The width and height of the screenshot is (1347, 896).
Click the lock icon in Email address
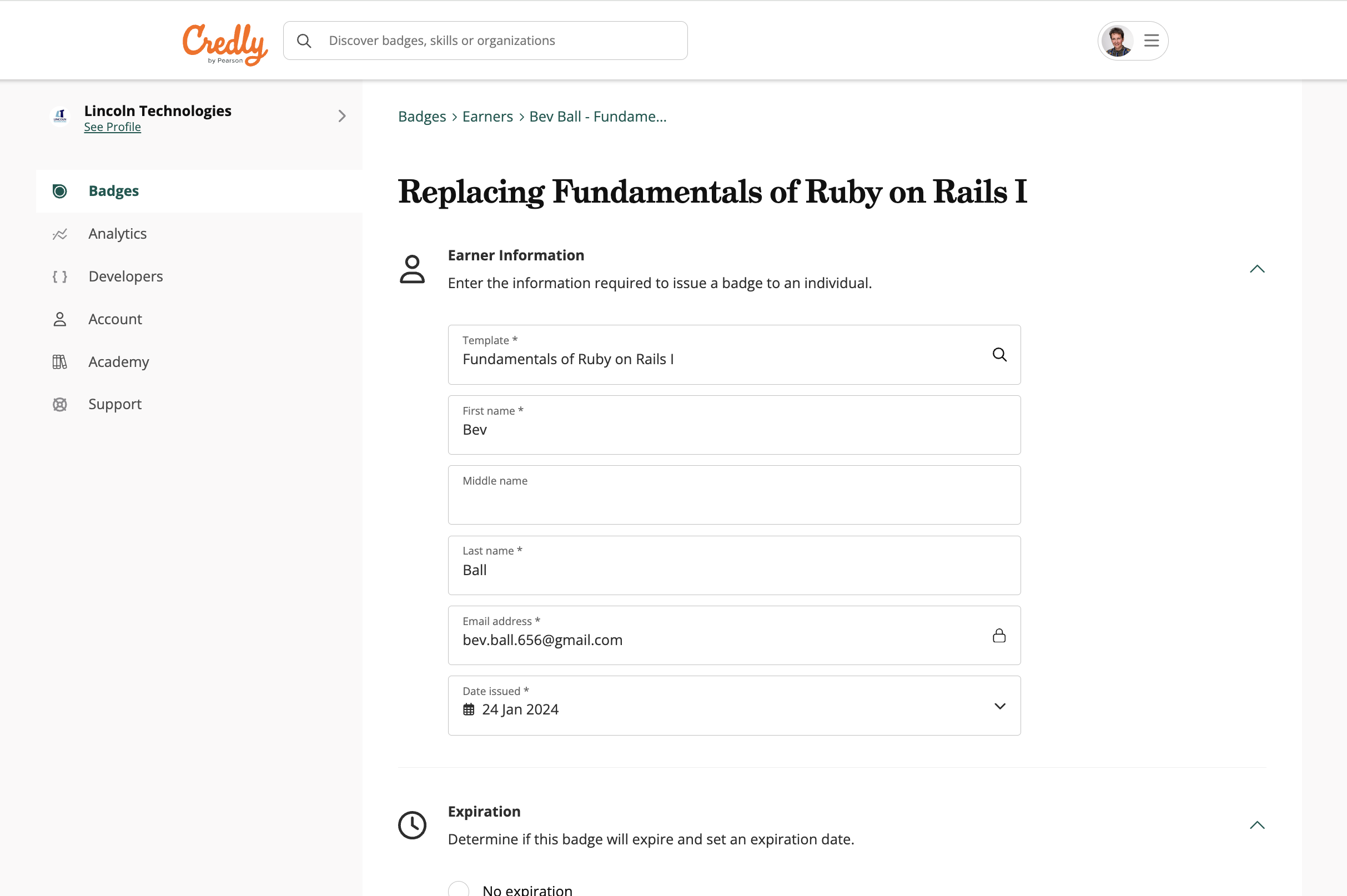click(999, 636)
